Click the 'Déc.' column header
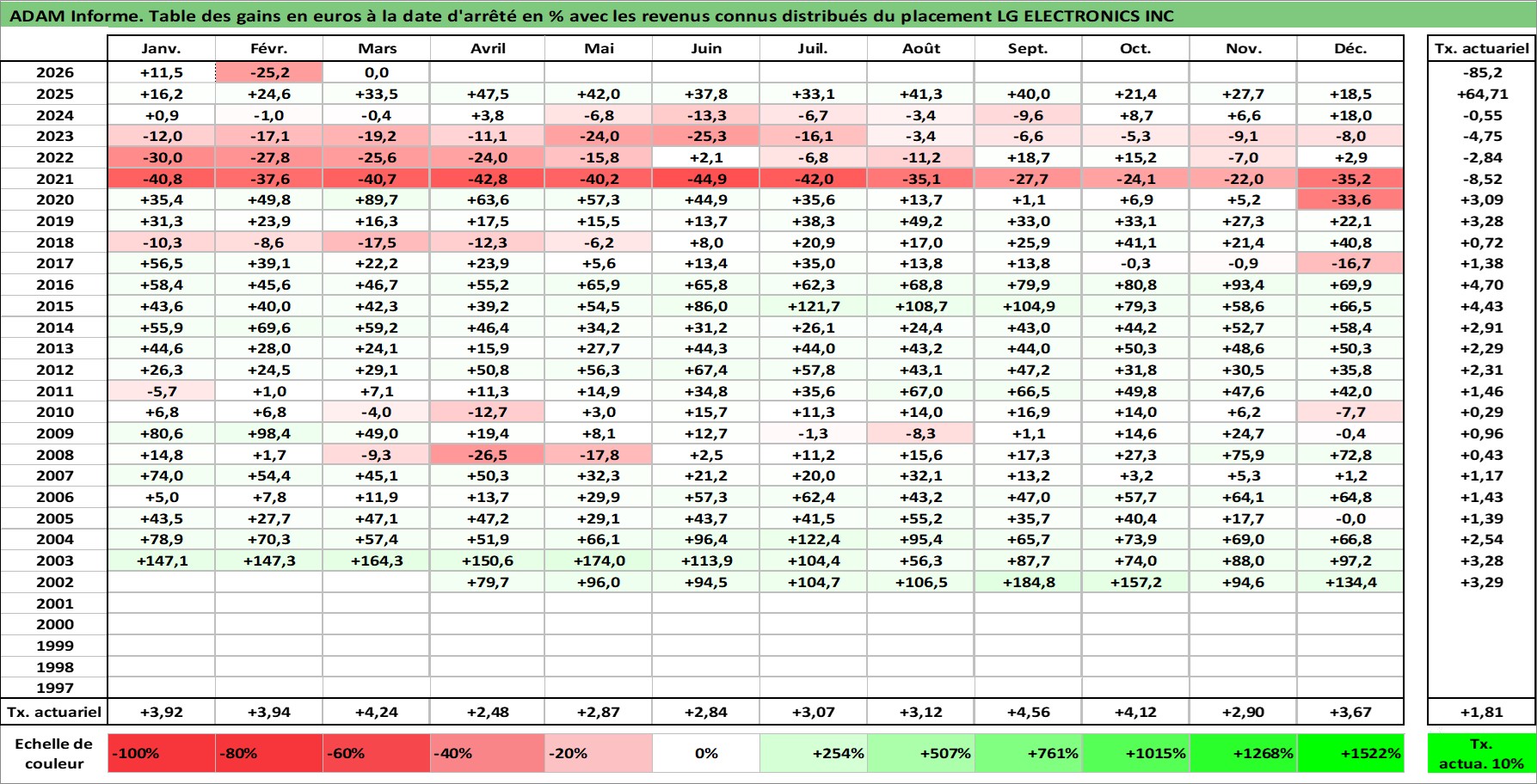The image size is (1537, 784). pyautogui.click(x=1350, y=48)
